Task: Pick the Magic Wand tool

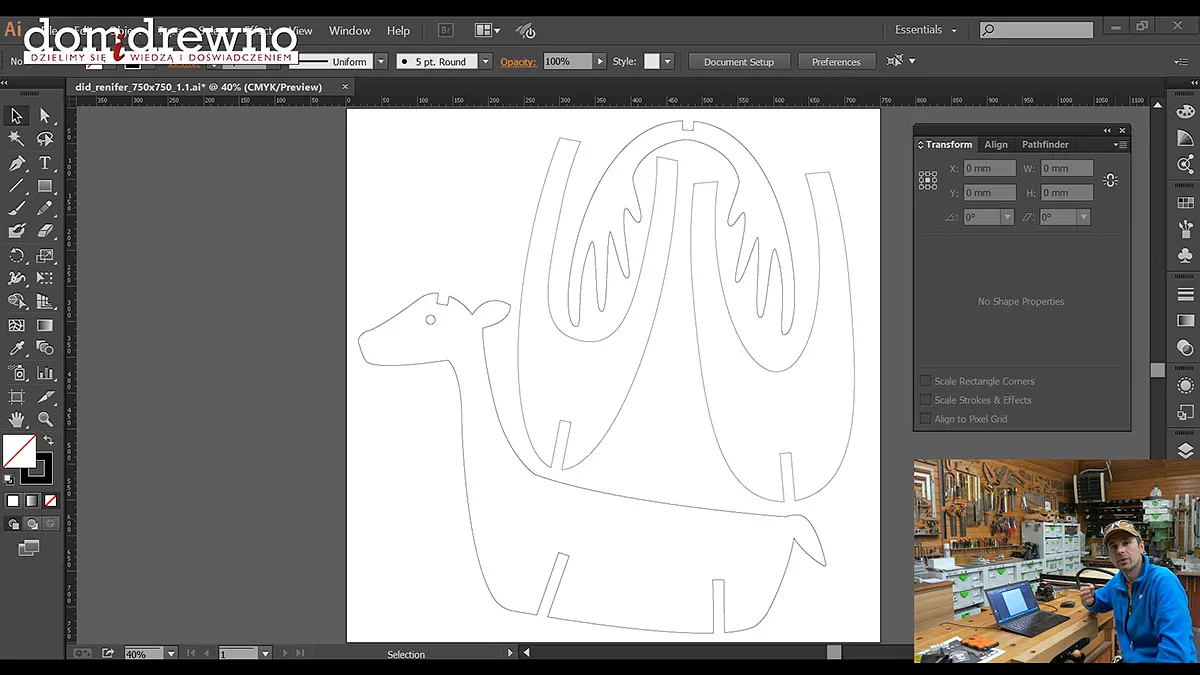Action: (x=17, y=139)
